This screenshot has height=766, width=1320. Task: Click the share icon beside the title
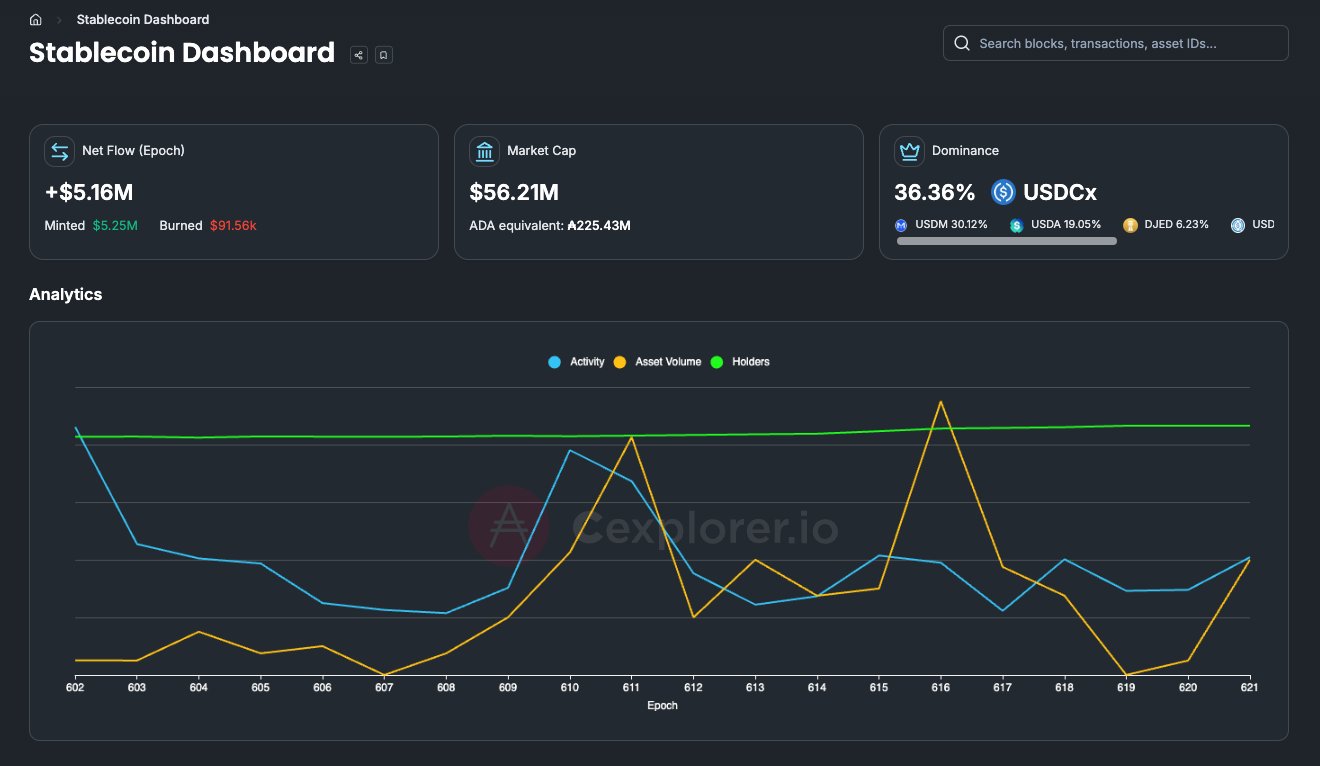[x=358, y=55]
